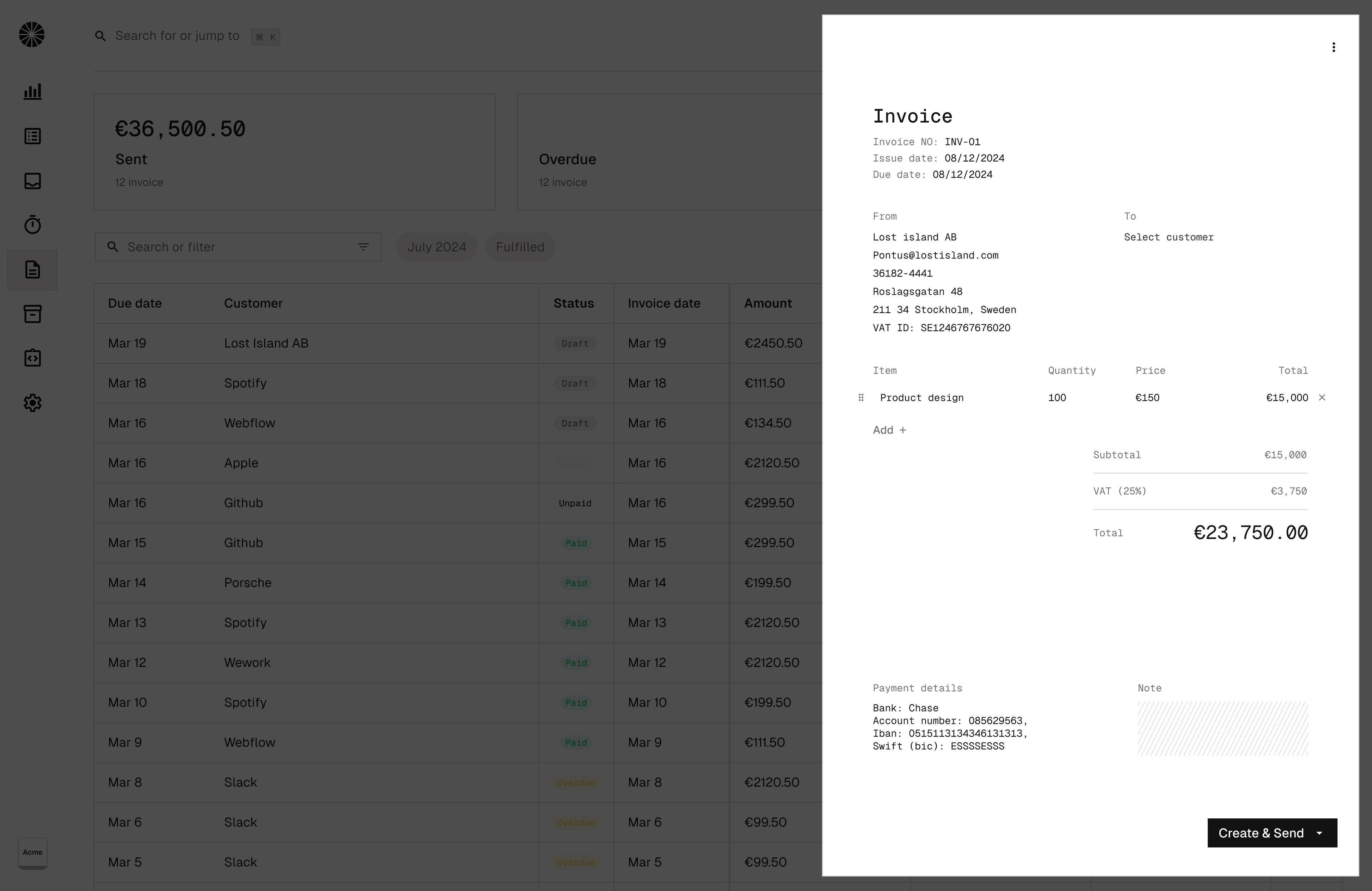Open Settings via the gear icon
1372x891 pixels.
pos(32,402)
